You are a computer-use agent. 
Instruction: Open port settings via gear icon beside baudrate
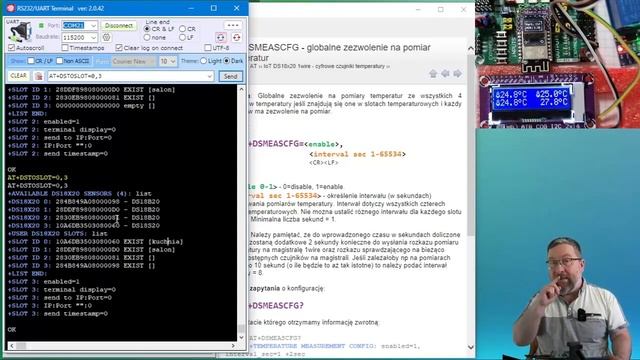click(x=107, y=37)
